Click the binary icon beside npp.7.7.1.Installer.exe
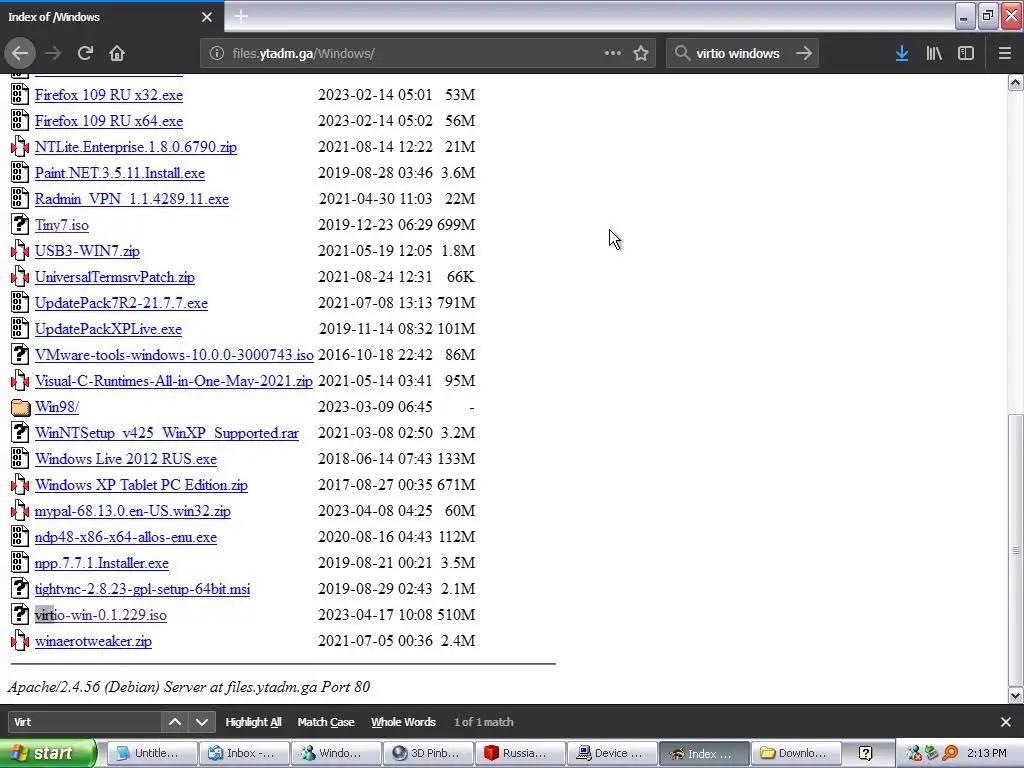The height and width of the screenshot is (768, 1024). pyautogui.click(x=20, y=562)
